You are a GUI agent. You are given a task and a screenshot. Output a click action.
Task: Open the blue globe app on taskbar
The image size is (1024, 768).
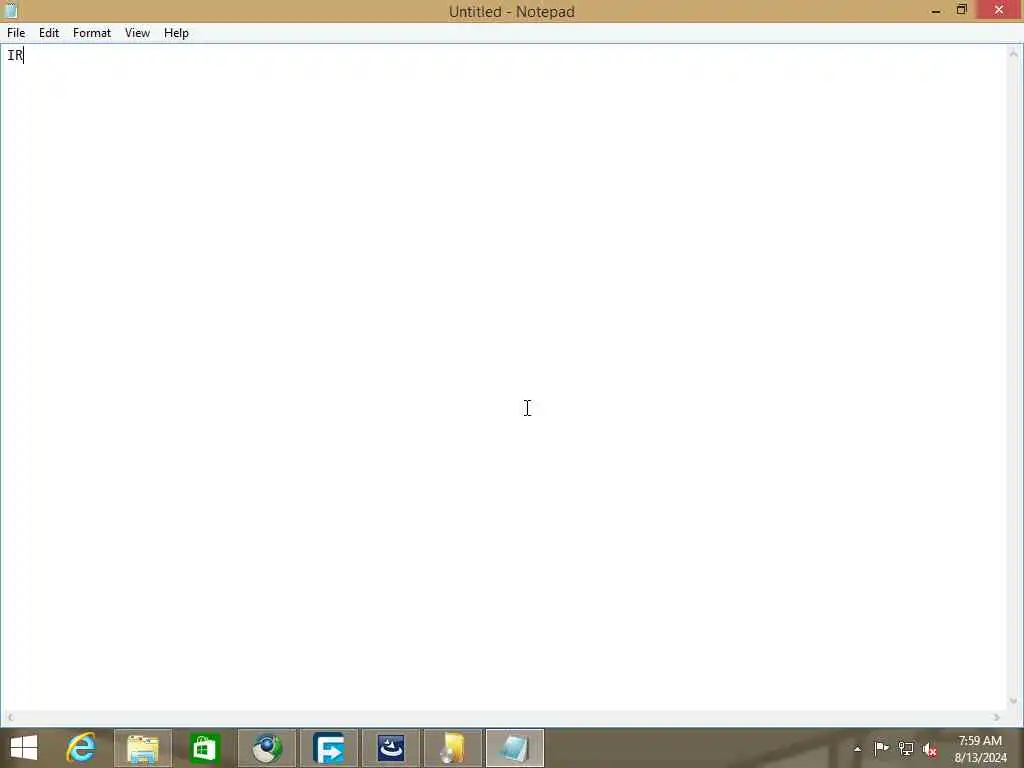pyautogui.click(x=266, y=748)
